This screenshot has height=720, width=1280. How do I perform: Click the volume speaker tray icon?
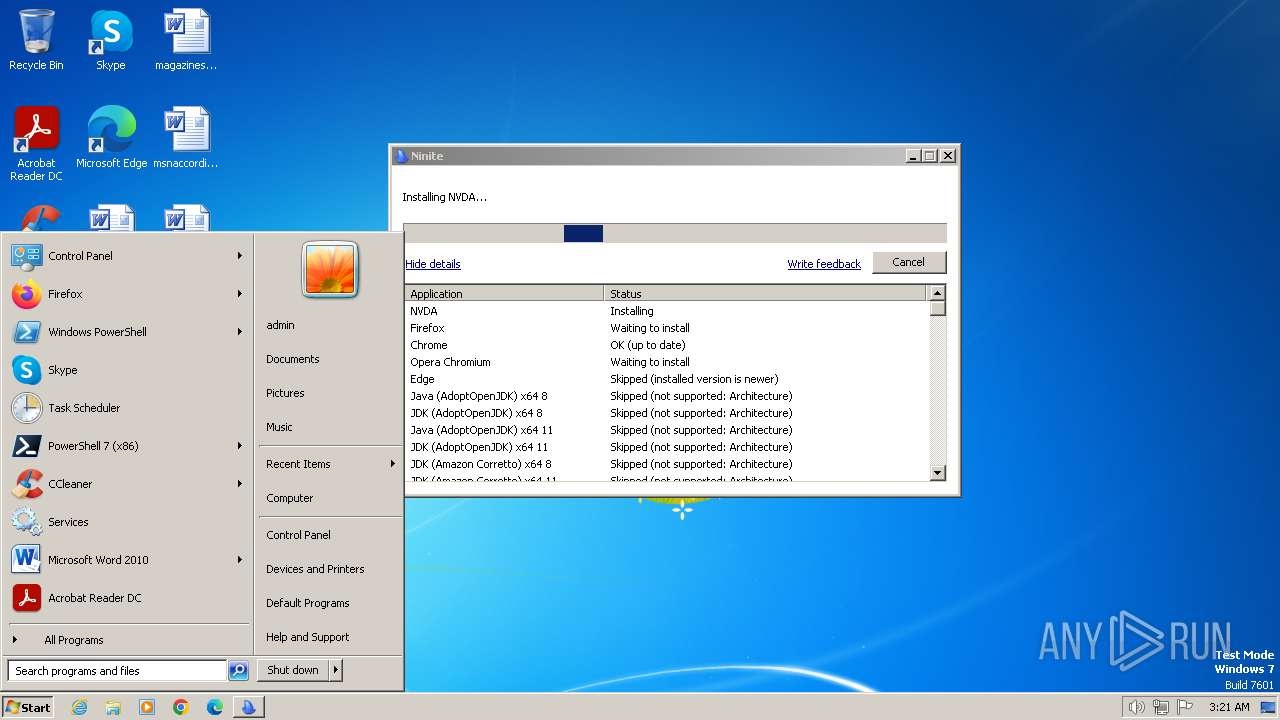tap(1136, 707)
